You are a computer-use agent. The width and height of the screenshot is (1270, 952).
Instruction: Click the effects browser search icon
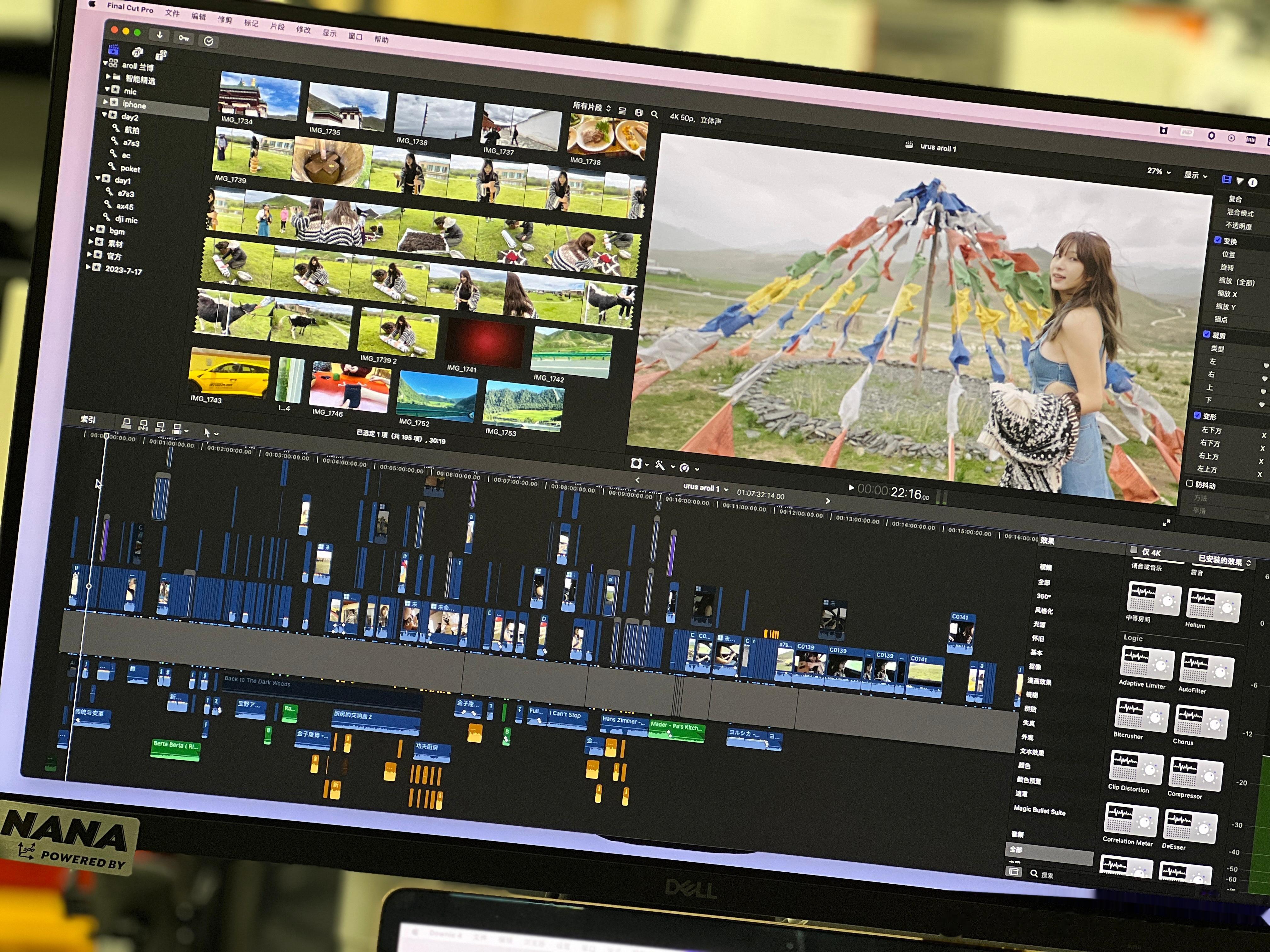point(1034,874)
